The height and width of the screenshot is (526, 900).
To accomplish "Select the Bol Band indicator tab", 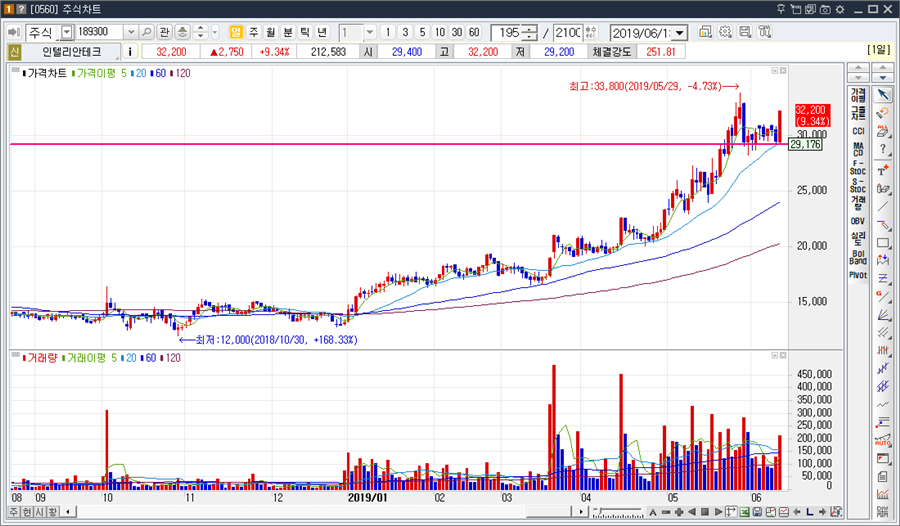I will 859,257.
